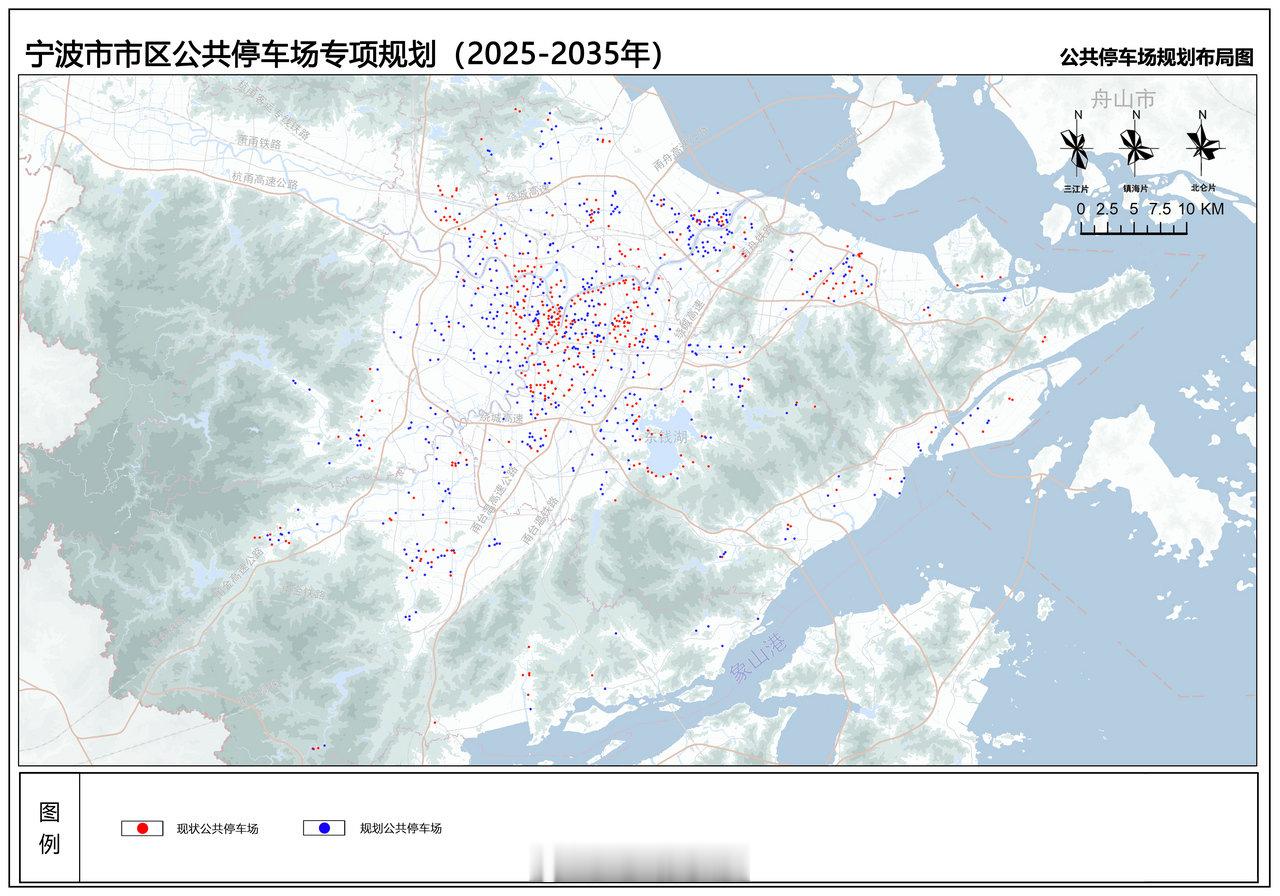Viewport: 1280px width, 896px height.
Task: Click the 现状公共停车场 legend text
Action: coord(217,828)
